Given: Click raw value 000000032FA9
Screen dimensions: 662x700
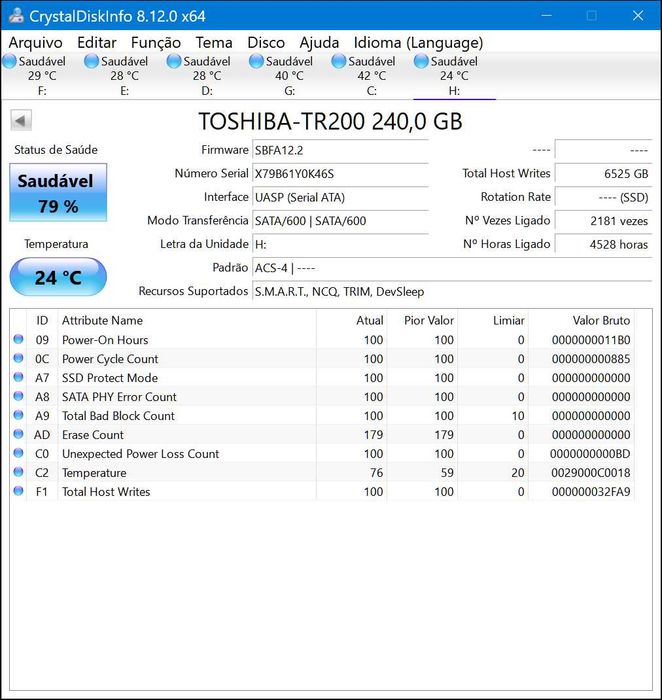Looking at the screenshot, I should click(591, 492).
